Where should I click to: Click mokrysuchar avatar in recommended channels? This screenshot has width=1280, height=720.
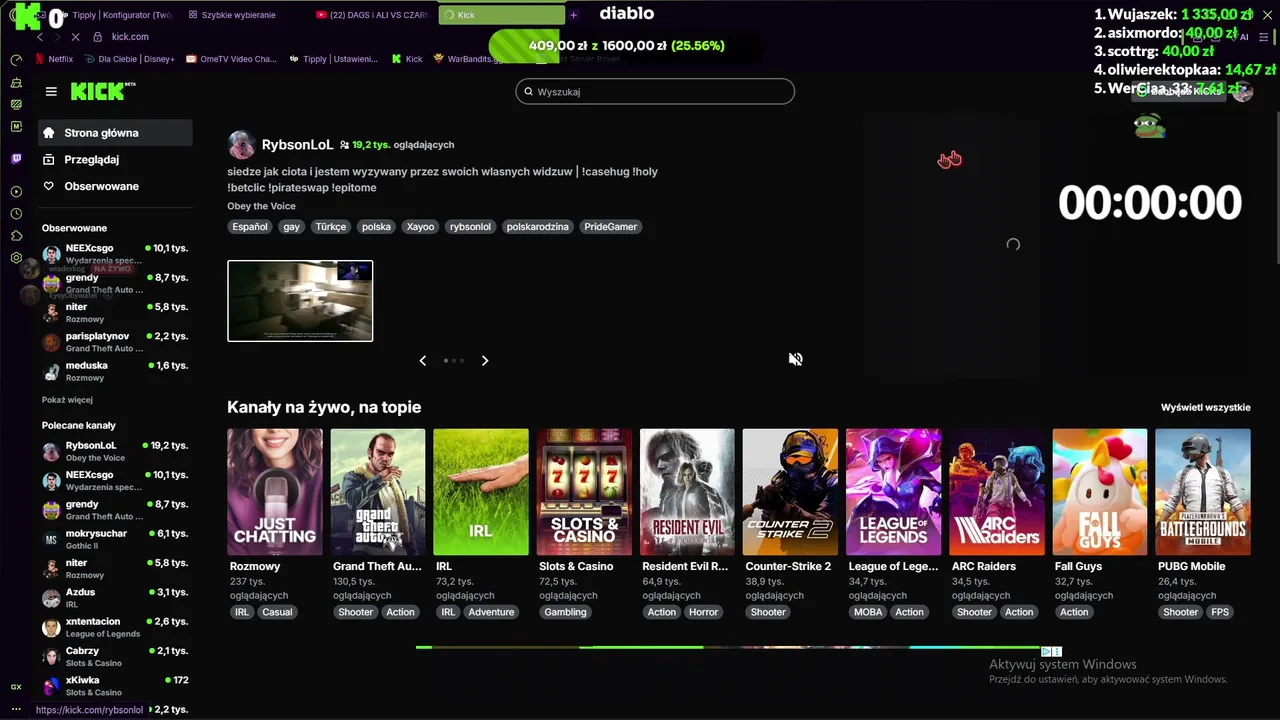click(x=51, y=539)
